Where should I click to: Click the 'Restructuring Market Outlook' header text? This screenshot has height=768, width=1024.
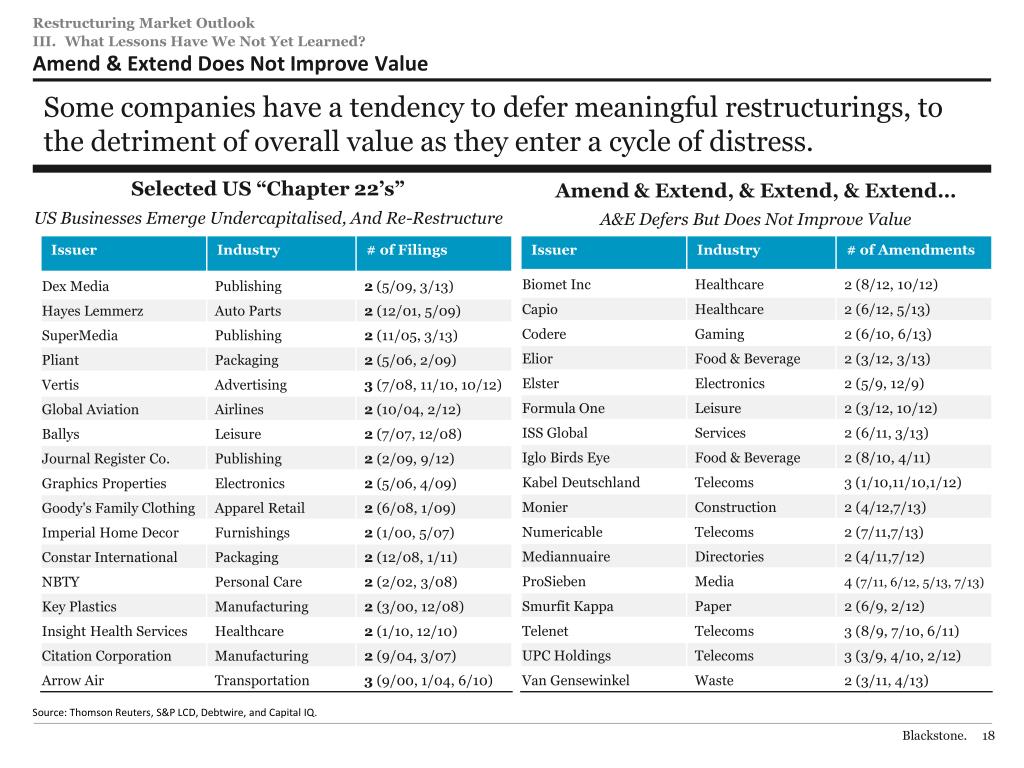point(144,23)
